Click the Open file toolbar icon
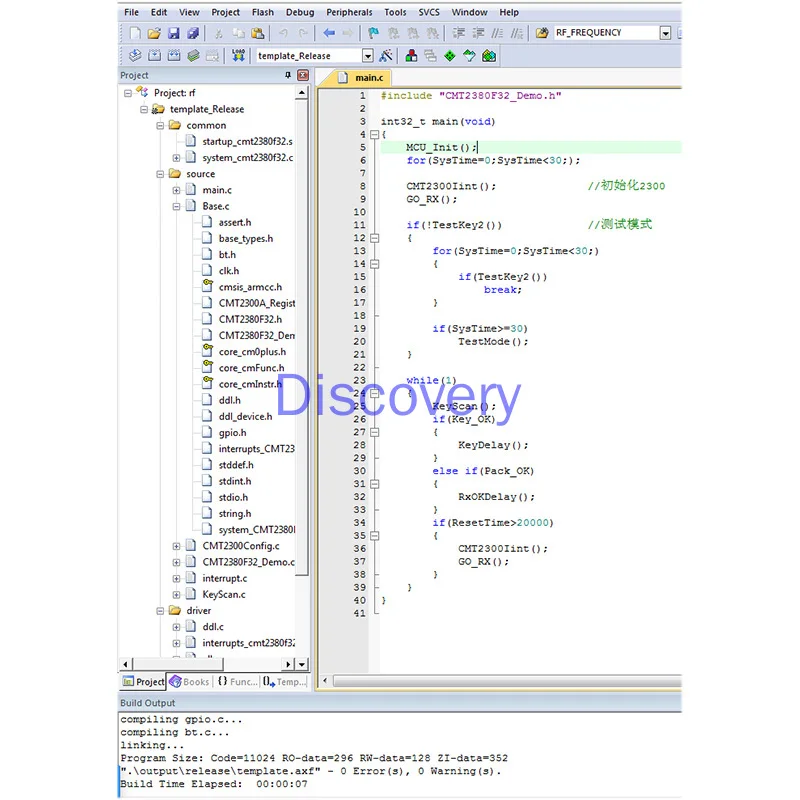Screen dimensions: 800x800 tap(154, 33)
